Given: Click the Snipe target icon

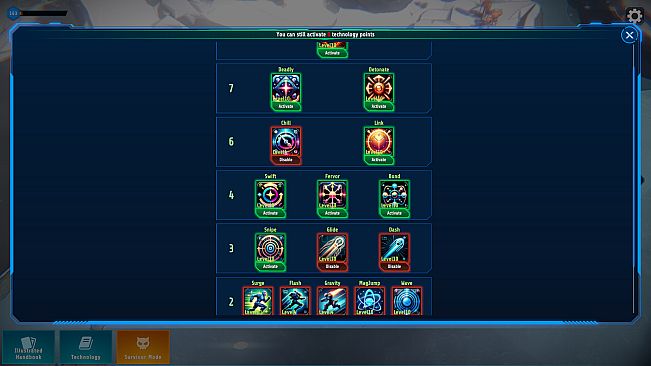Looking at the screenshot, I should (x=270, y=248).
